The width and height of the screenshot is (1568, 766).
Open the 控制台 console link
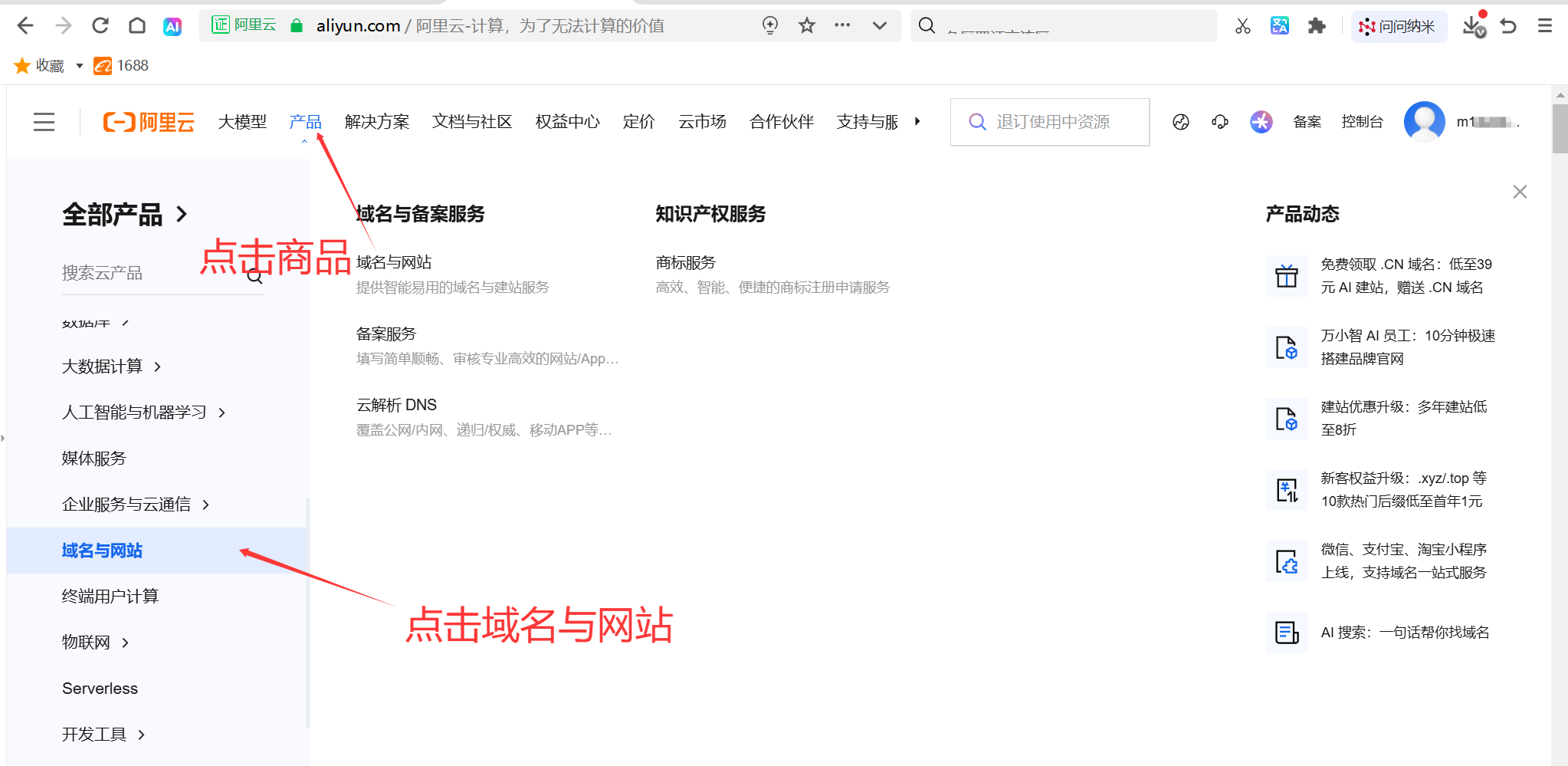pyautogui.click(x=1362, y=122)
